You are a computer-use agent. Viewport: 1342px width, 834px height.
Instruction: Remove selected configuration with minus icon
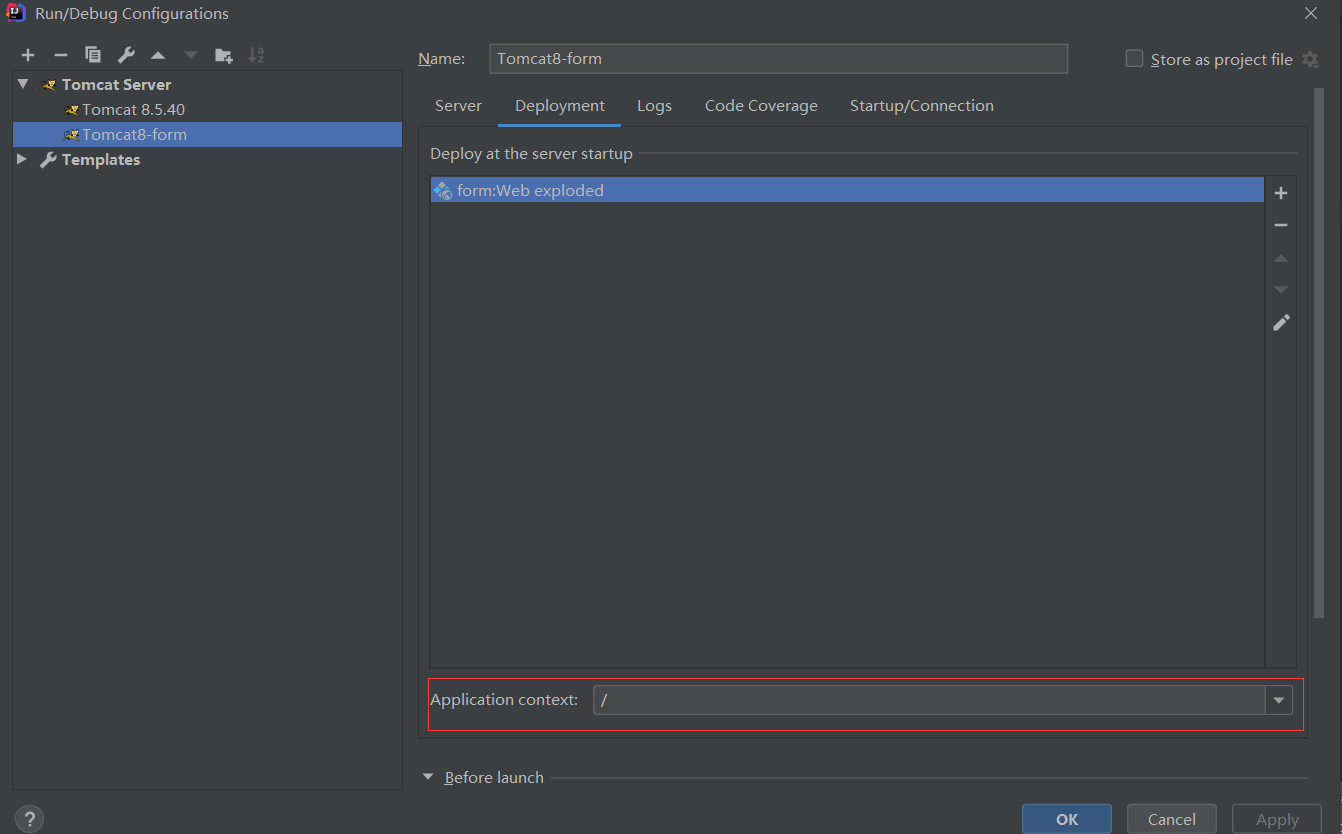tap(60, 55)
